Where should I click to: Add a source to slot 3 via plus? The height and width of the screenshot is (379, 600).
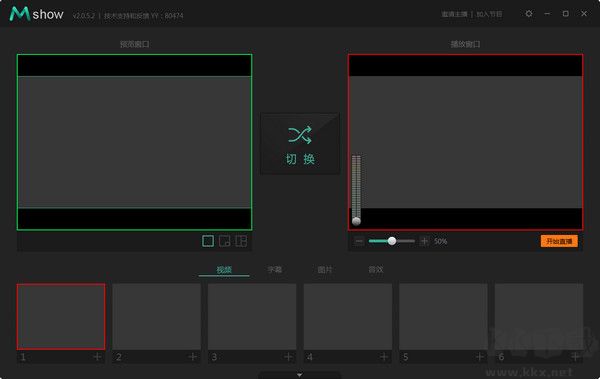pos(288,357)
